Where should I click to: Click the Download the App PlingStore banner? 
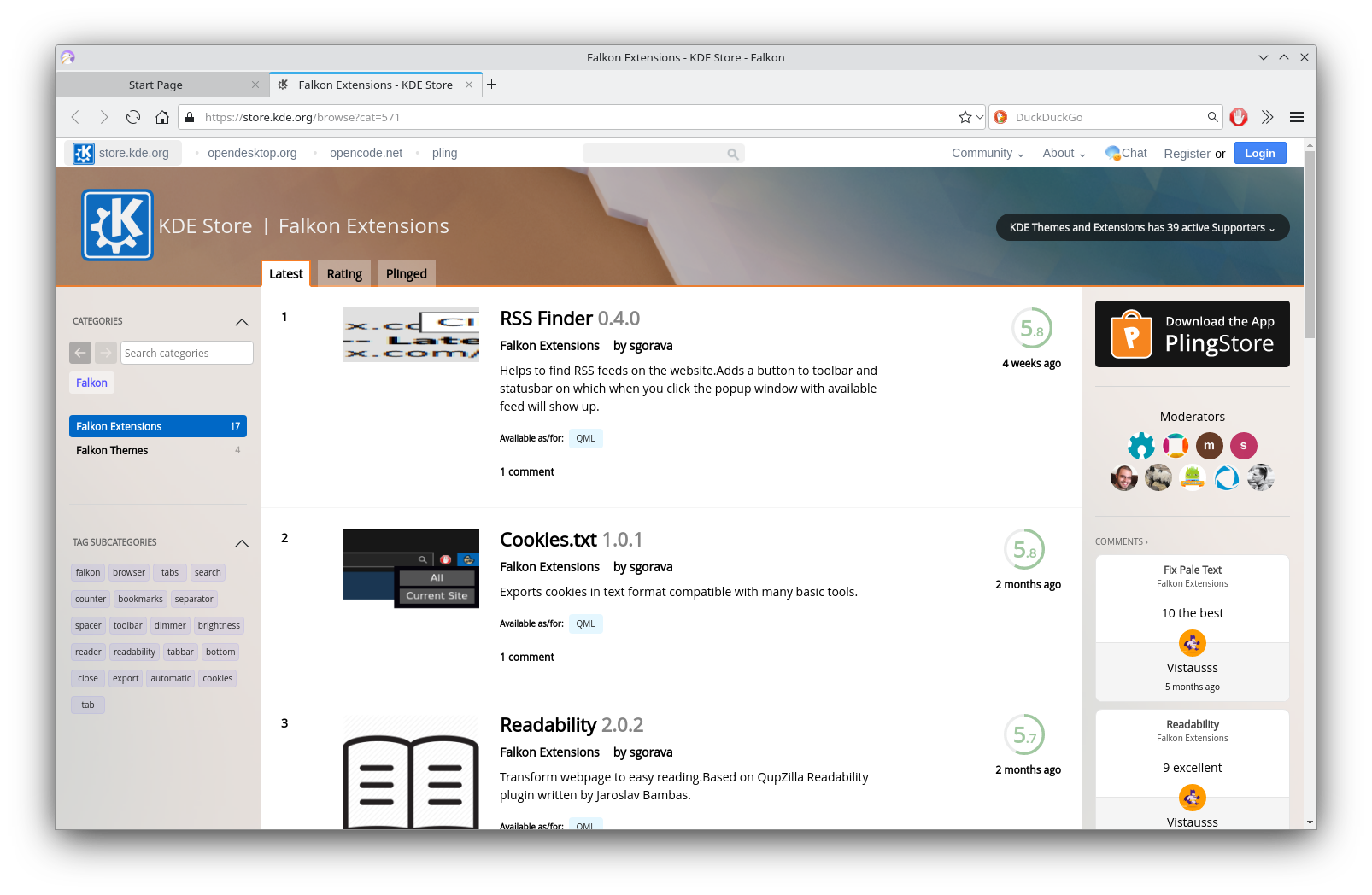(x=1193, y=334)
